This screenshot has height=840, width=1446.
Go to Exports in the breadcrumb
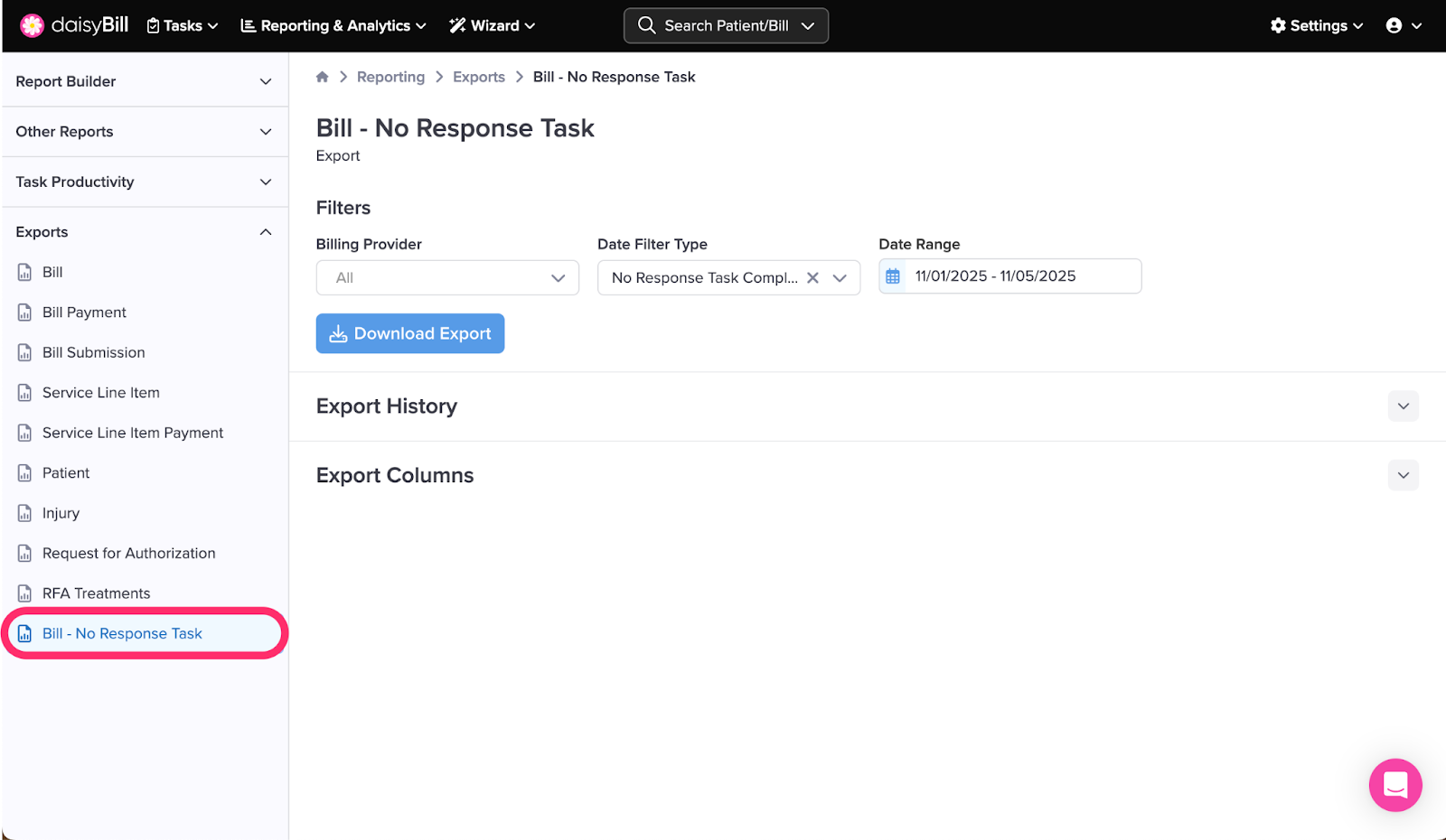[478, 77]
